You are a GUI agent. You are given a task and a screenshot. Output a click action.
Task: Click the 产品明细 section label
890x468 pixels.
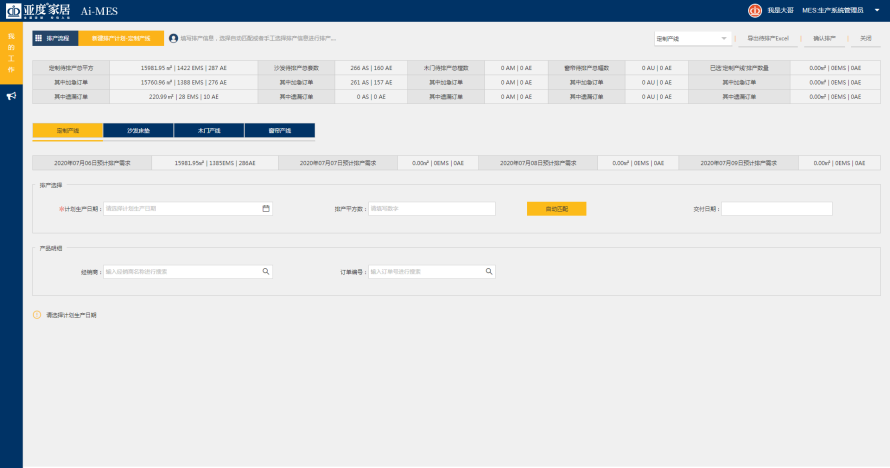click(x=51, y=248)
